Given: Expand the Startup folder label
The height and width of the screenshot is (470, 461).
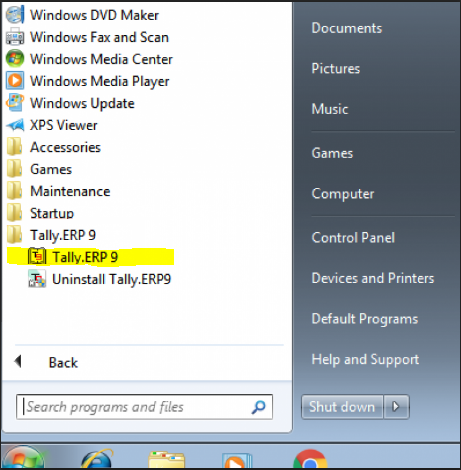Looking at the screenshot, I should [x=52, y=213].
